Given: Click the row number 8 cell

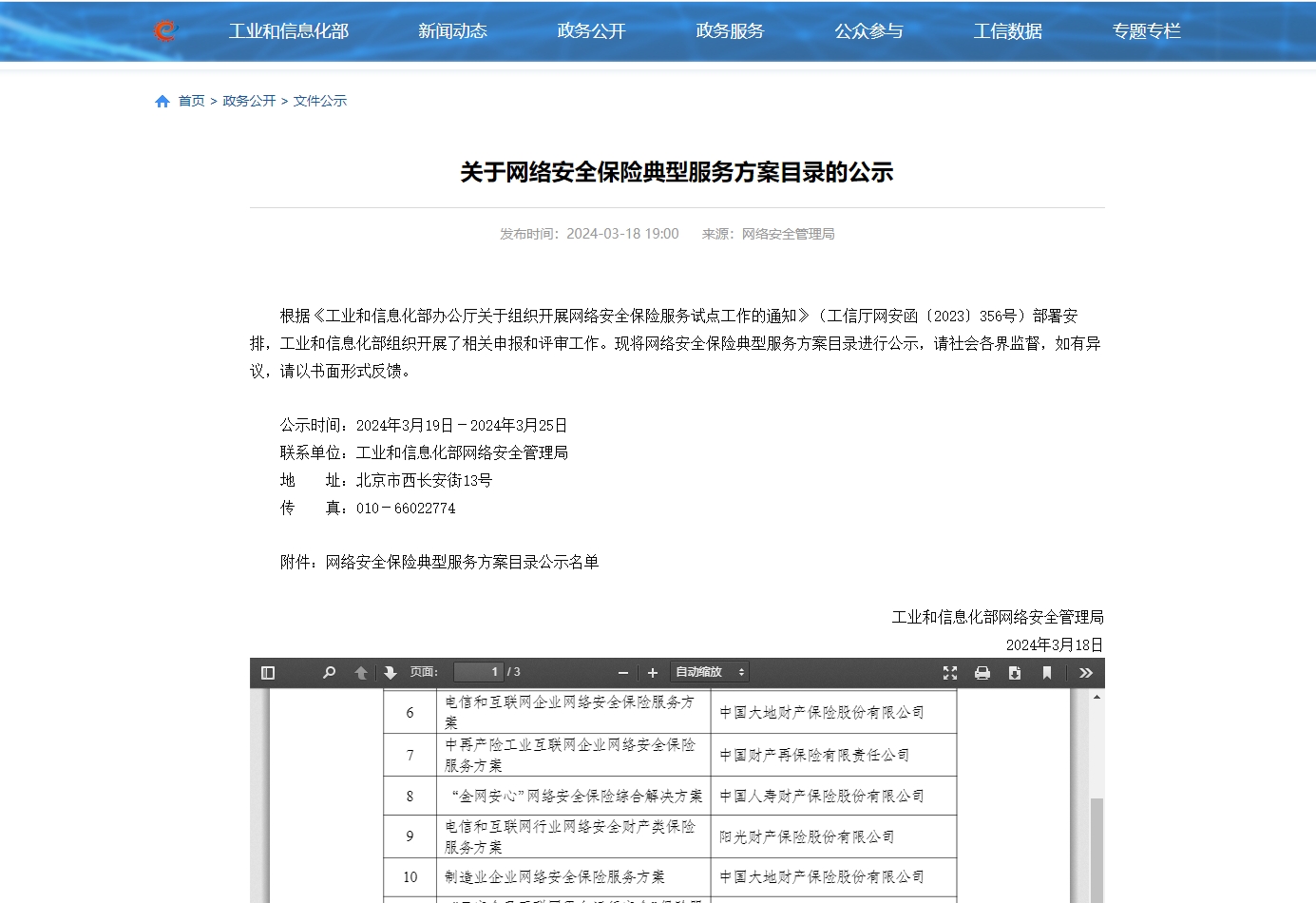Looking at the screenshot, I should tap(410, 797).
